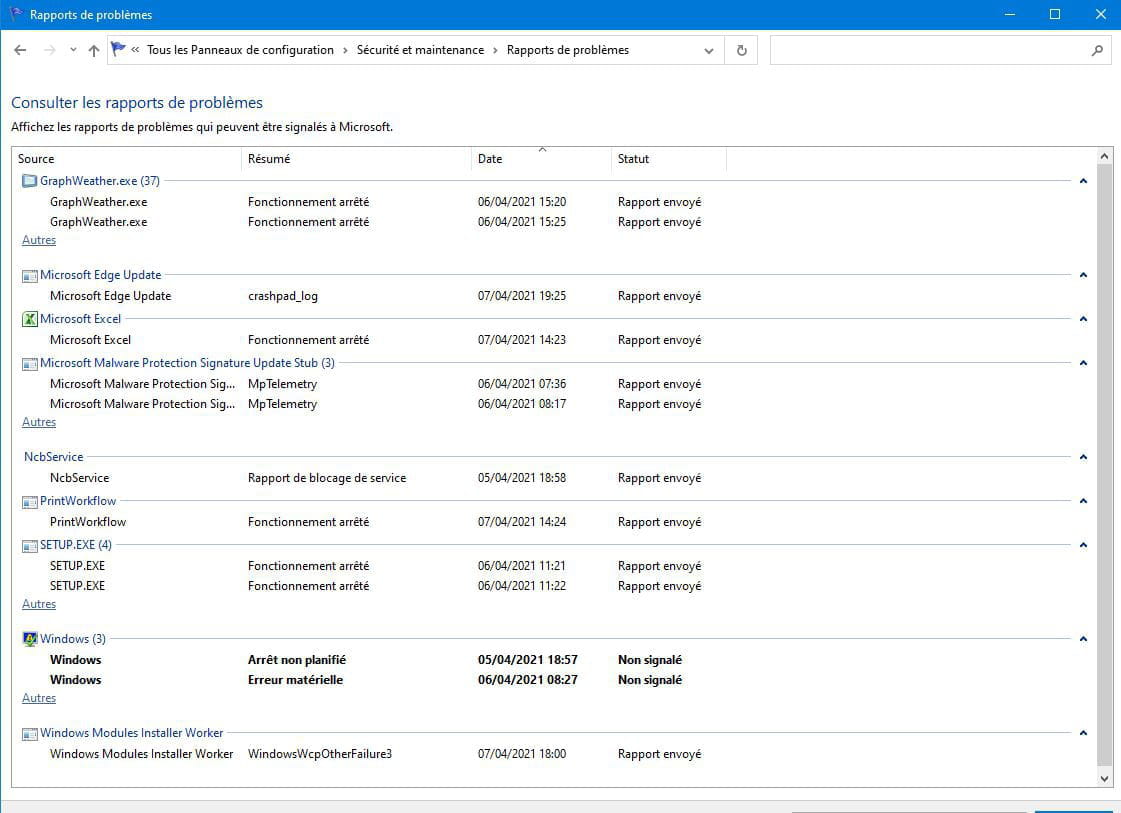The height and width of the screenshot is (813, 1121).
Task: Show Autres reports under Windows group
Action: tap(39, 698)
